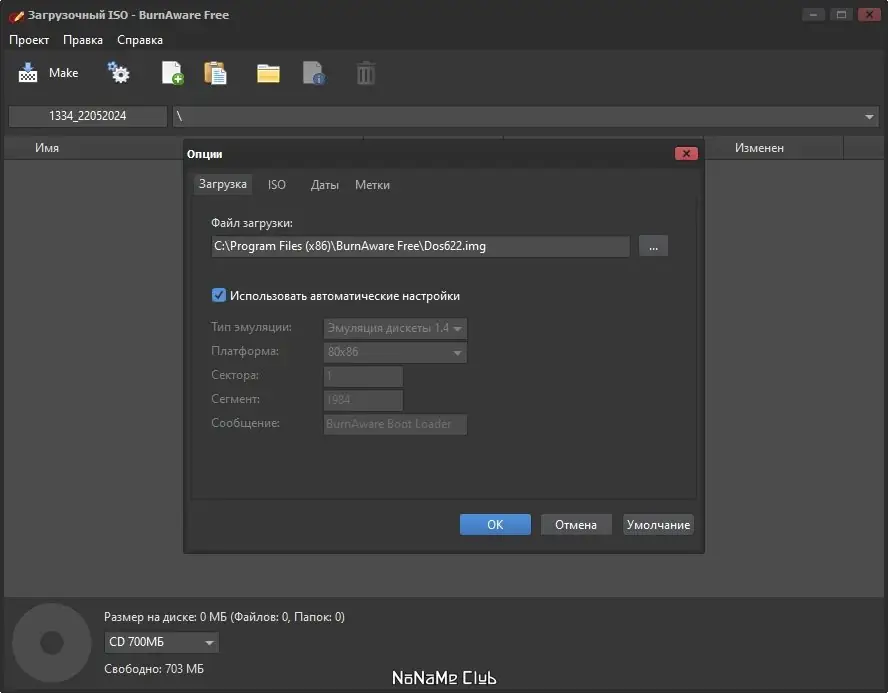Click the disc usage indicator graphic
This screenshot has height=693, width=888.
tap(52, 643)
